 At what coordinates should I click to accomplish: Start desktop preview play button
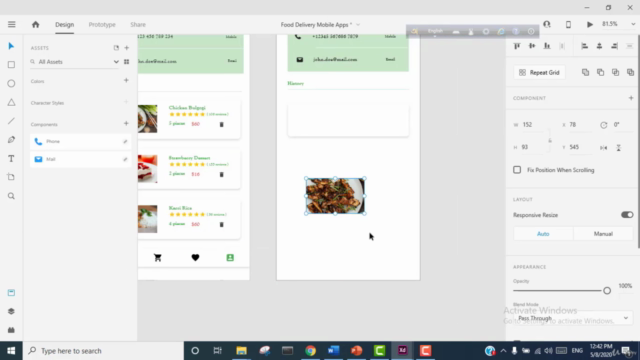pyautogui.click(x=590, y=24)
